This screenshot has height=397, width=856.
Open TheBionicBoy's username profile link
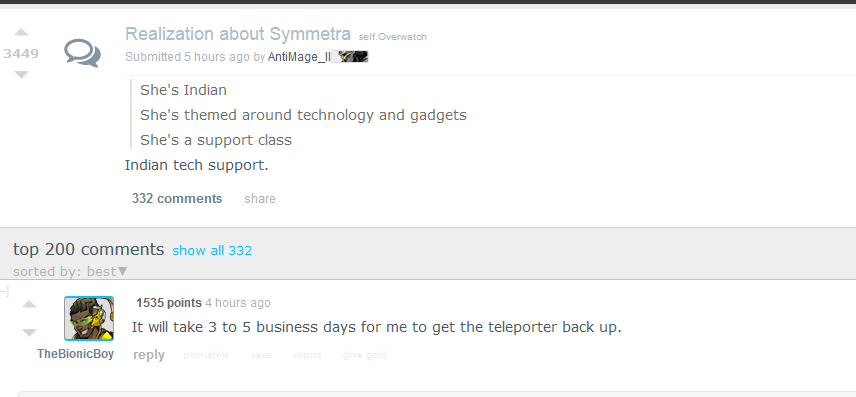[75, 354]
